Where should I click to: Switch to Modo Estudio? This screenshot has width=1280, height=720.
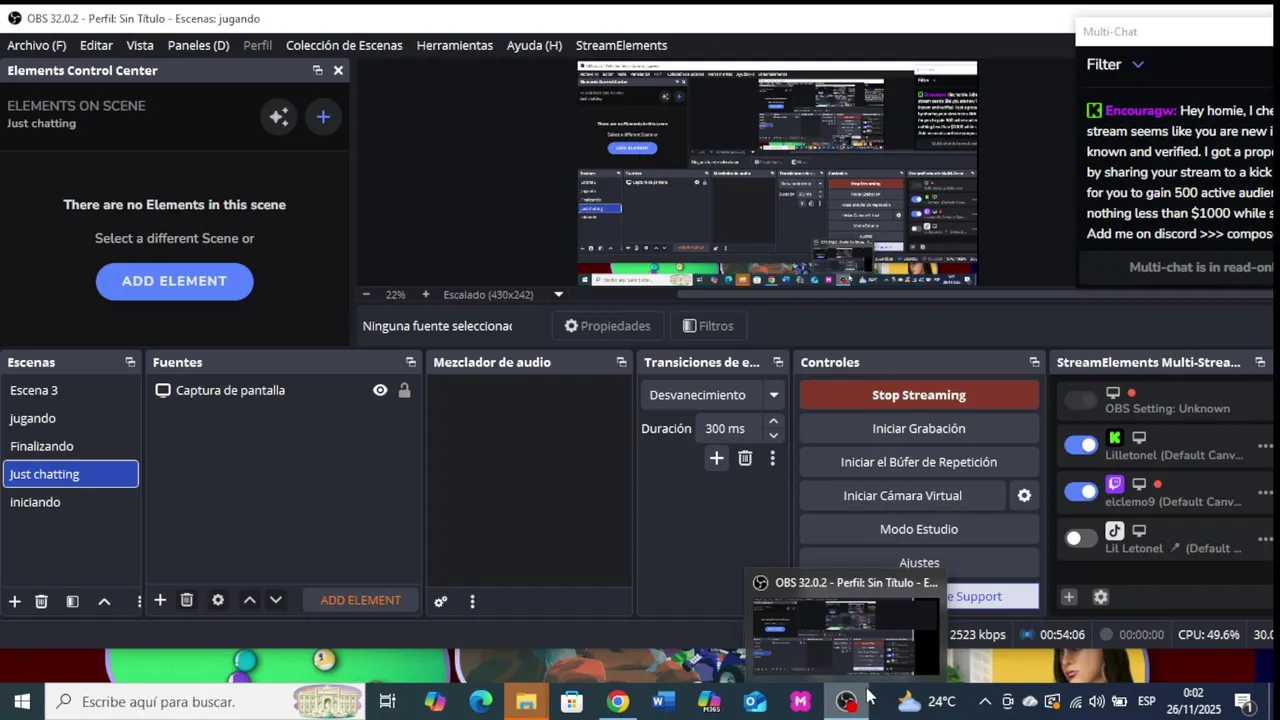(919, 529)
